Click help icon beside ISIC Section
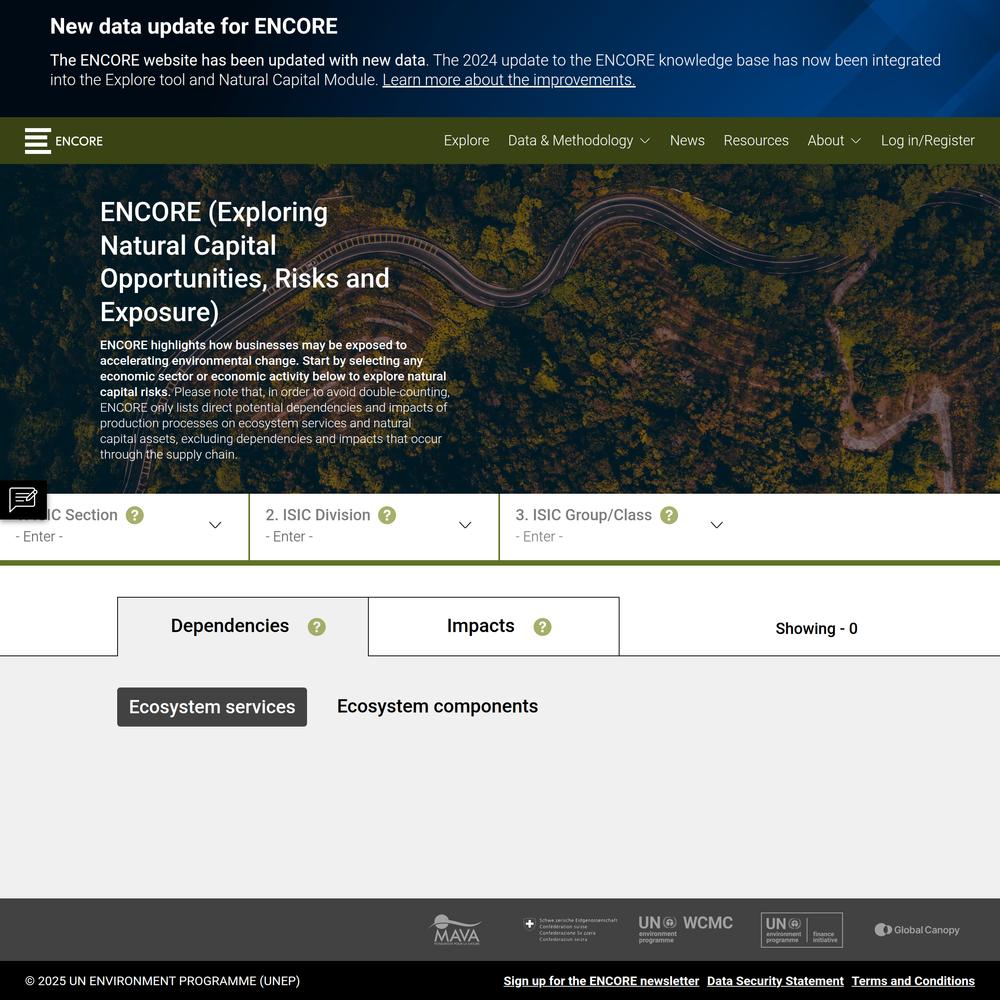This screenshot has width=1000, height=1000. point(135,515)
